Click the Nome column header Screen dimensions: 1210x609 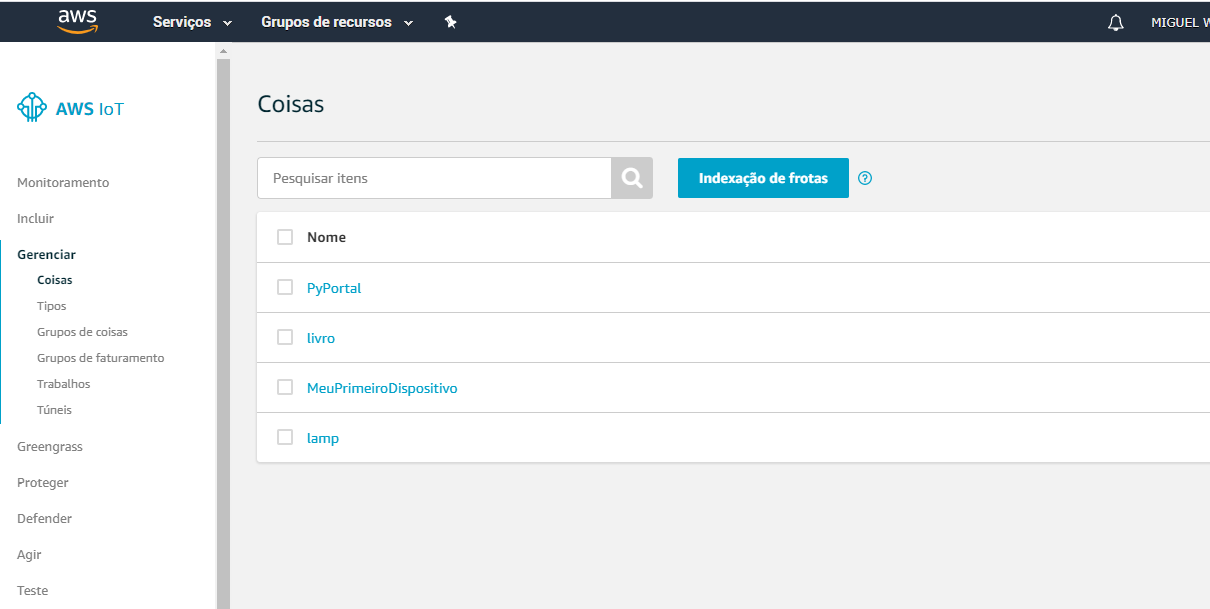click(326, 237)
